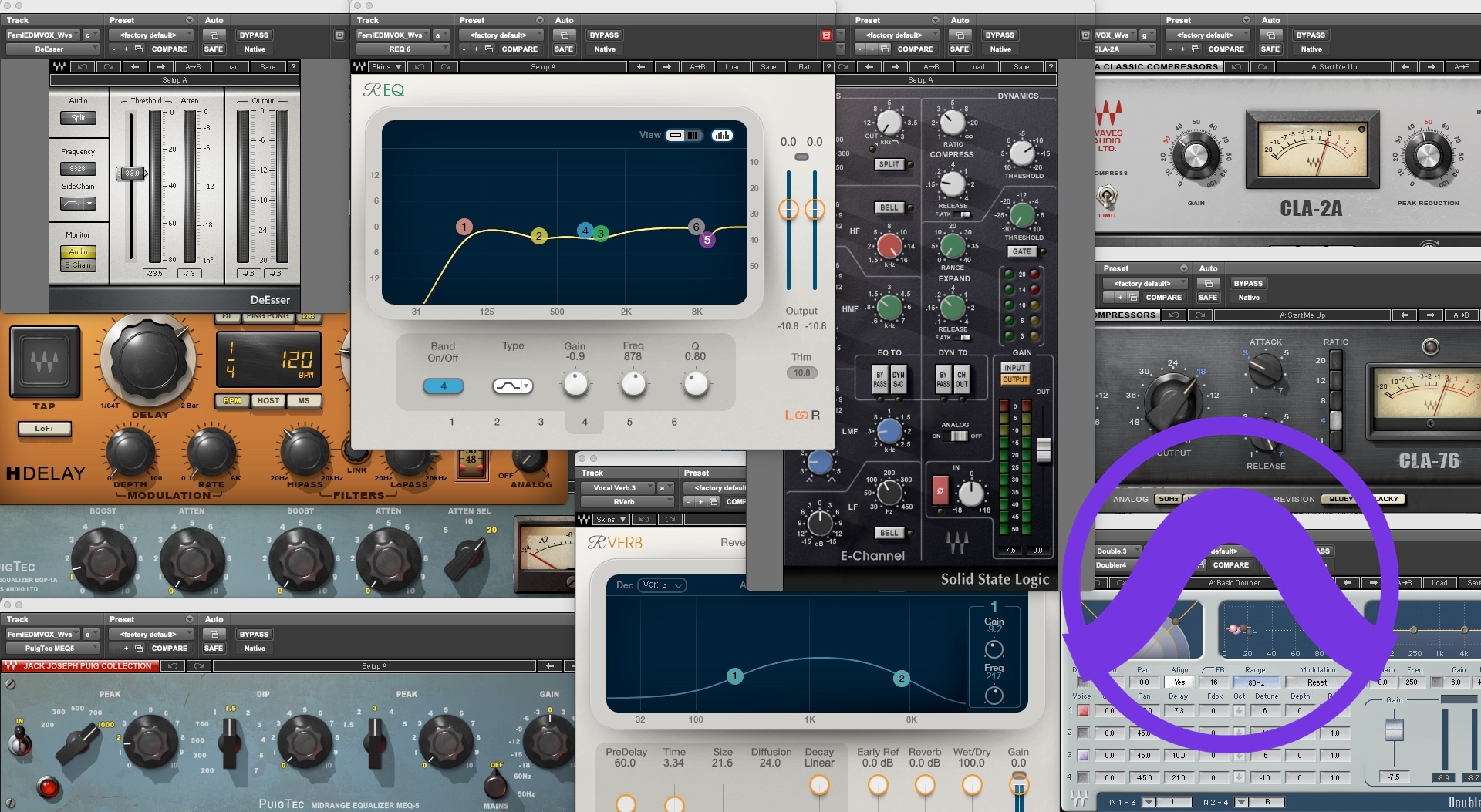Click the REQ spectrum analyzer view icon
Screen dimensions: 1481x812
722,136
